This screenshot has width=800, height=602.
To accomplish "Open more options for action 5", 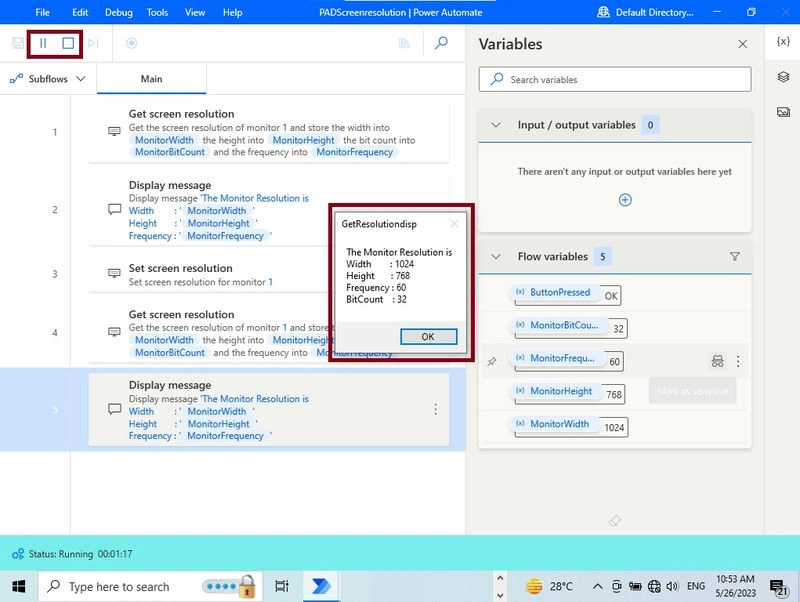I will tap(435, 409).
